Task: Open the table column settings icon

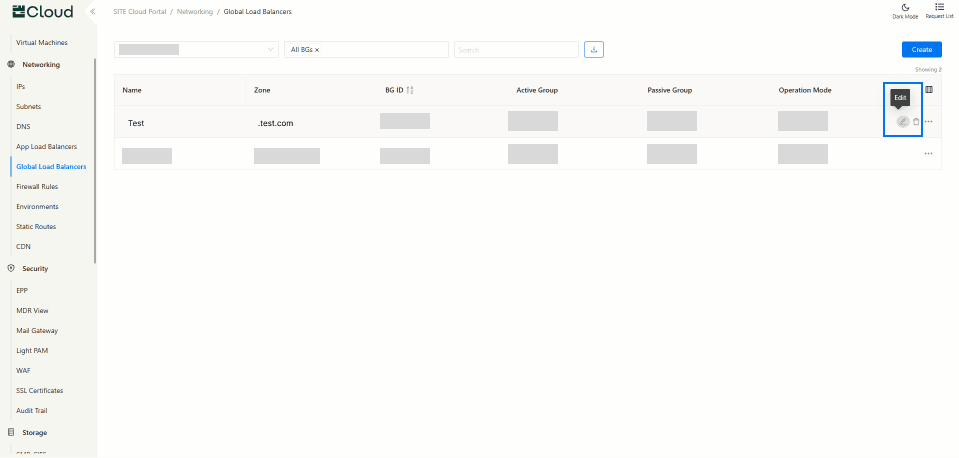Action: pos(929,90)
